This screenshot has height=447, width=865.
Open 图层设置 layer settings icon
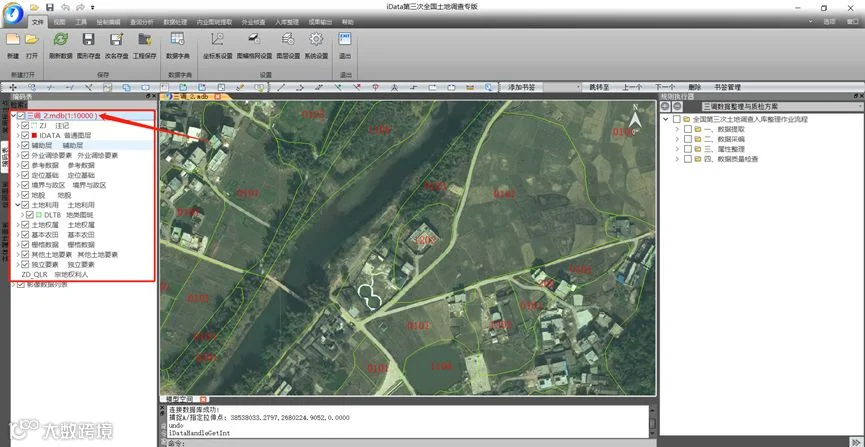[x=287, y=40]
